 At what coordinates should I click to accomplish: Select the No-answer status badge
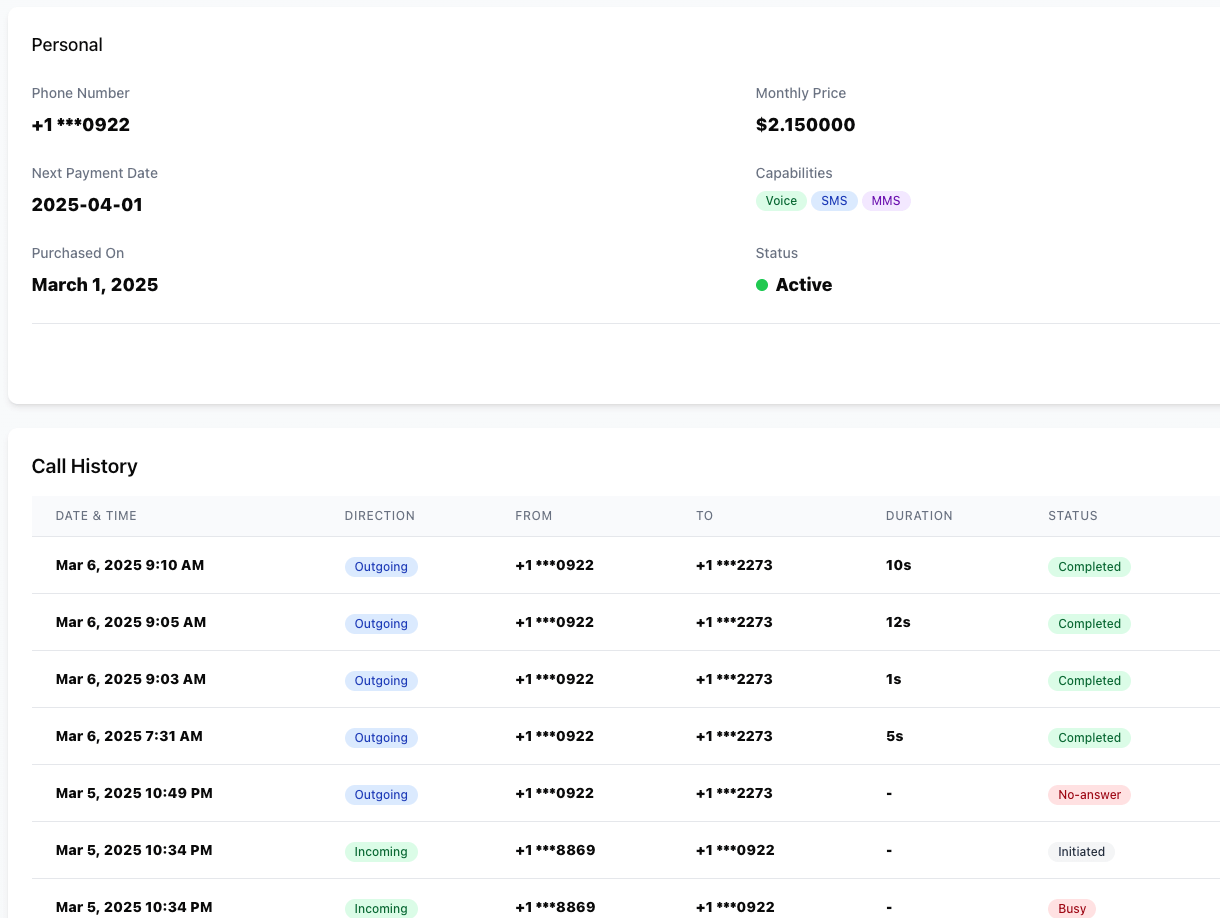[1089, 794]
